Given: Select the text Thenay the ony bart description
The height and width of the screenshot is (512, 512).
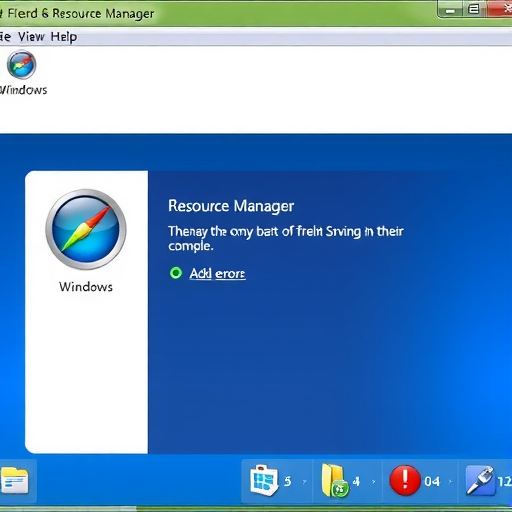Looking at the screenshot, I should 286,238.
